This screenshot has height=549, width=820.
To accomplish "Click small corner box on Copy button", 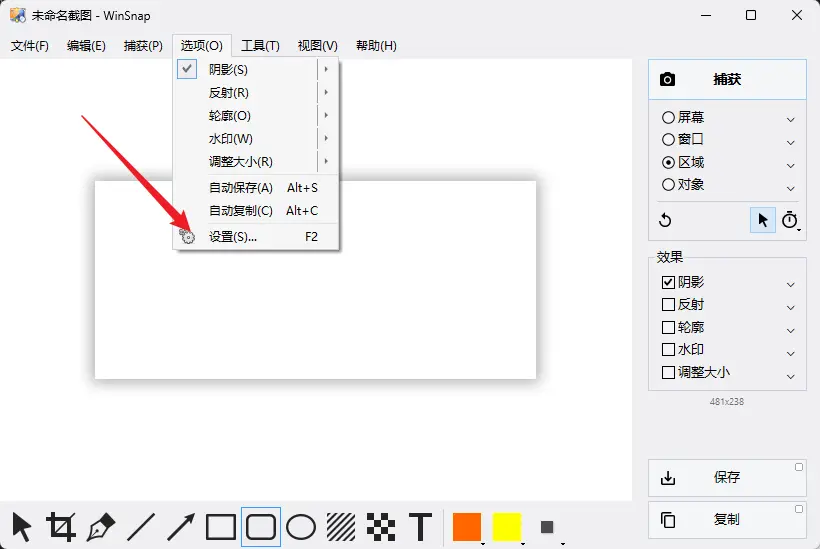I will click(x=799, y=509).
